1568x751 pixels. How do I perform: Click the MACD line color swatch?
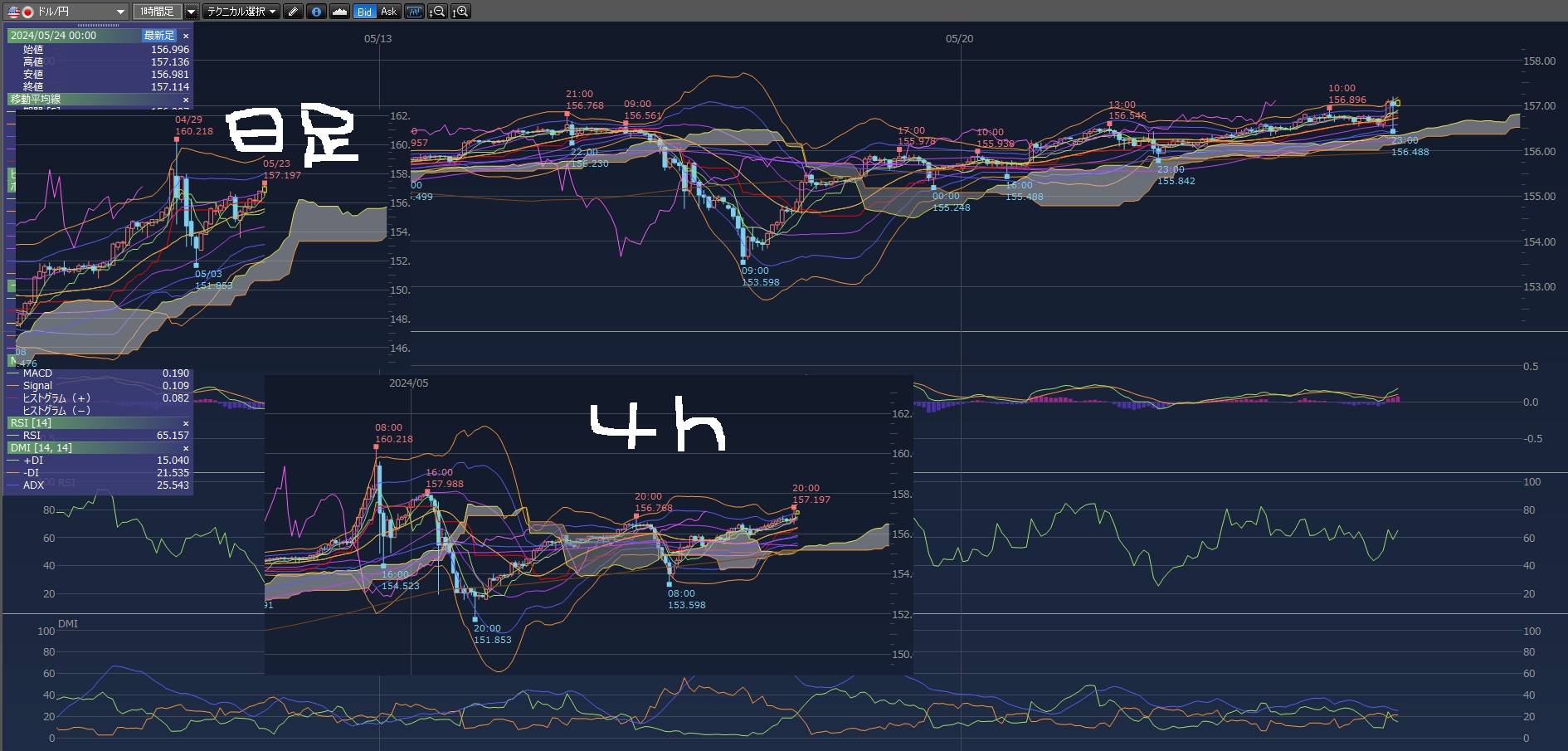13,374
